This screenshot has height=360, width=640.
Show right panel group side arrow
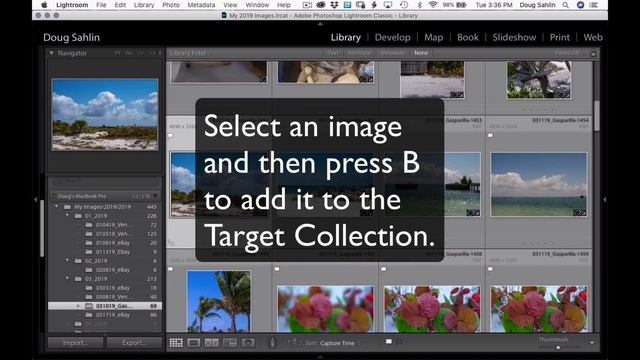pos(604,200)
